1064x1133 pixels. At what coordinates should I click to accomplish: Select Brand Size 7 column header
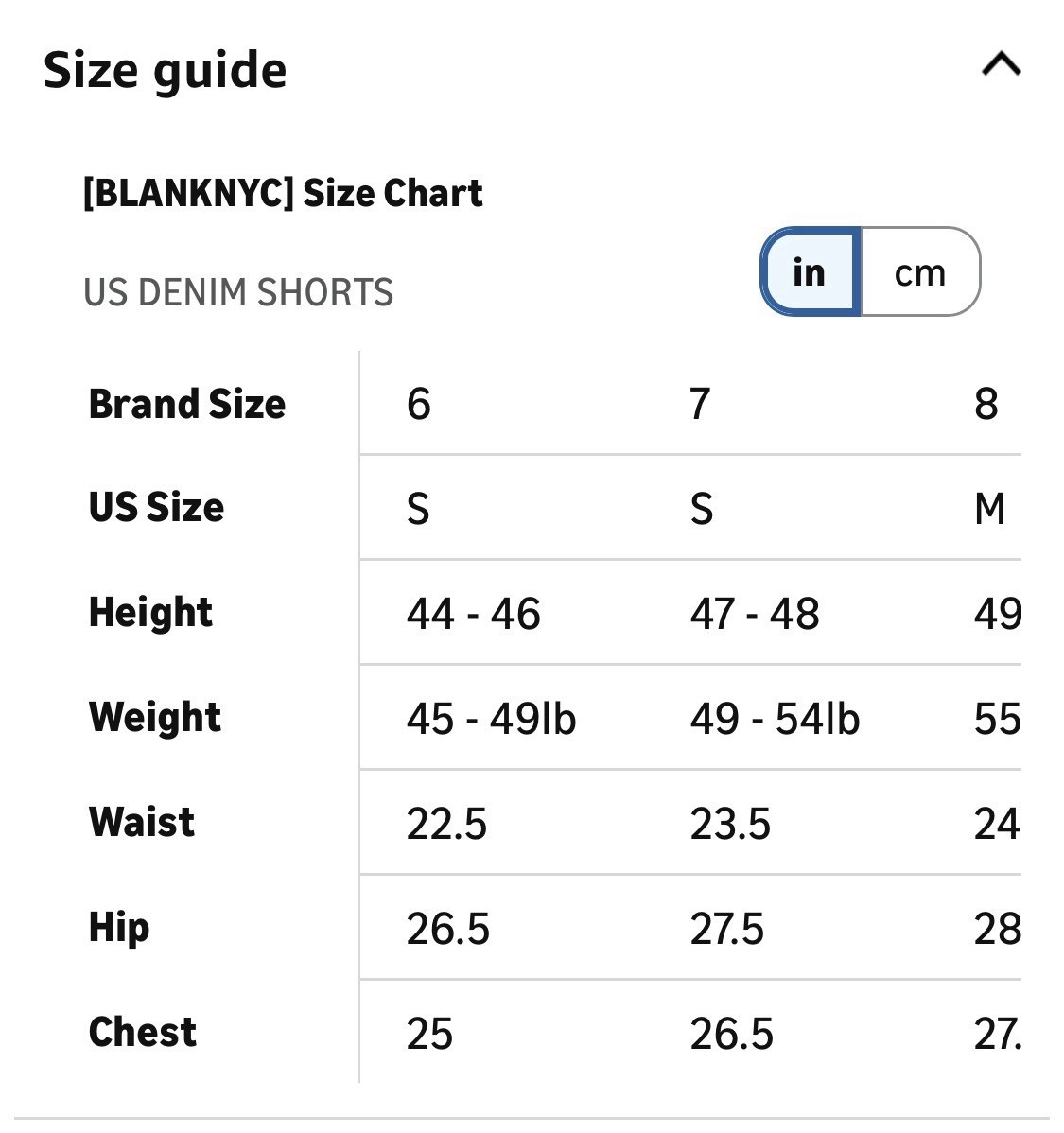(x=699, y=403)
